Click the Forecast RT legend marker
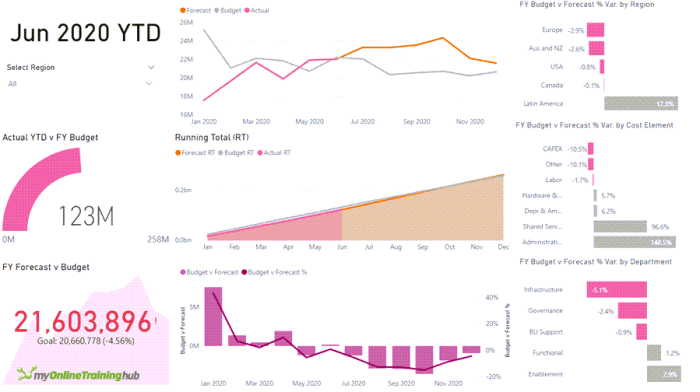 [178, 153]
